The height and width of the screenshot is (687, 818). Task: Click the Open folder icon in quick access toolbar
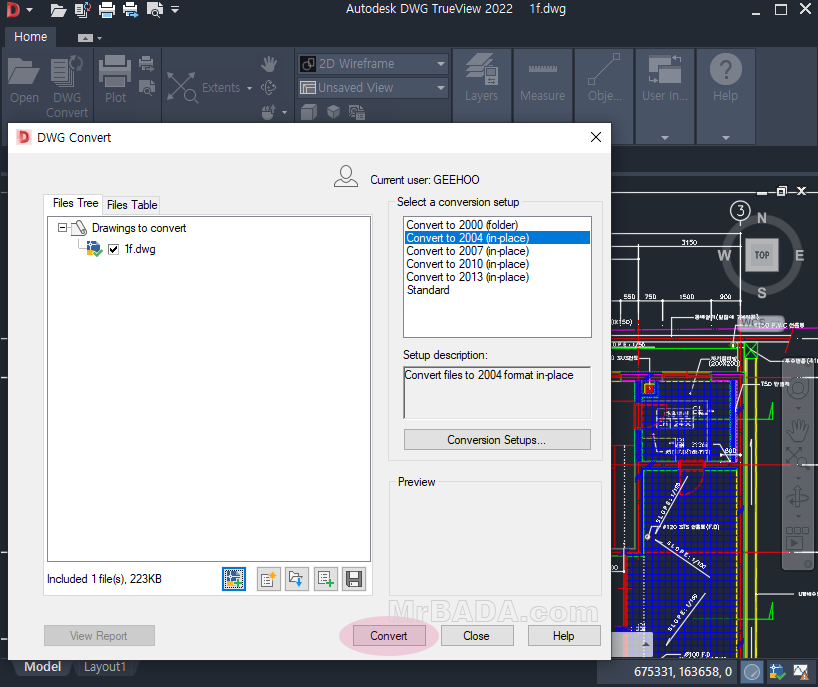pyautogui.click(x=58, y=10)
